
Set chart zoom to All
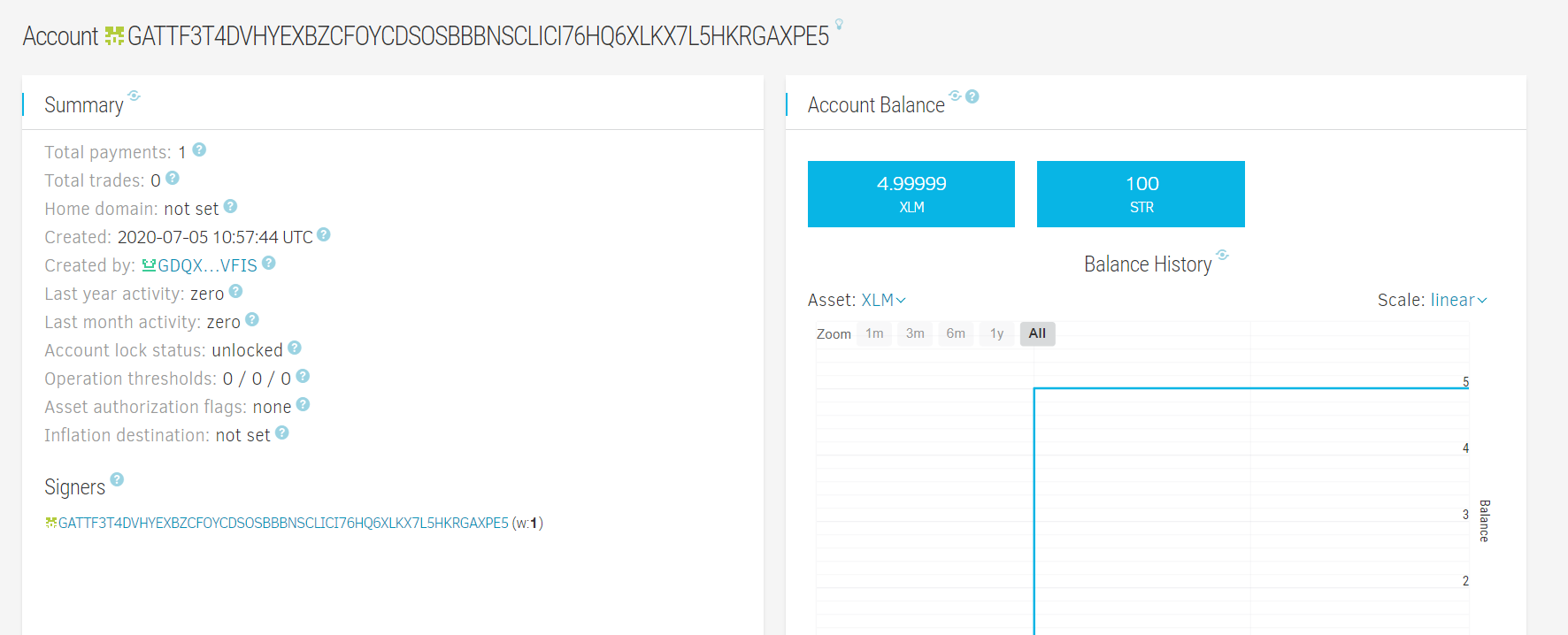(1037, 333)
